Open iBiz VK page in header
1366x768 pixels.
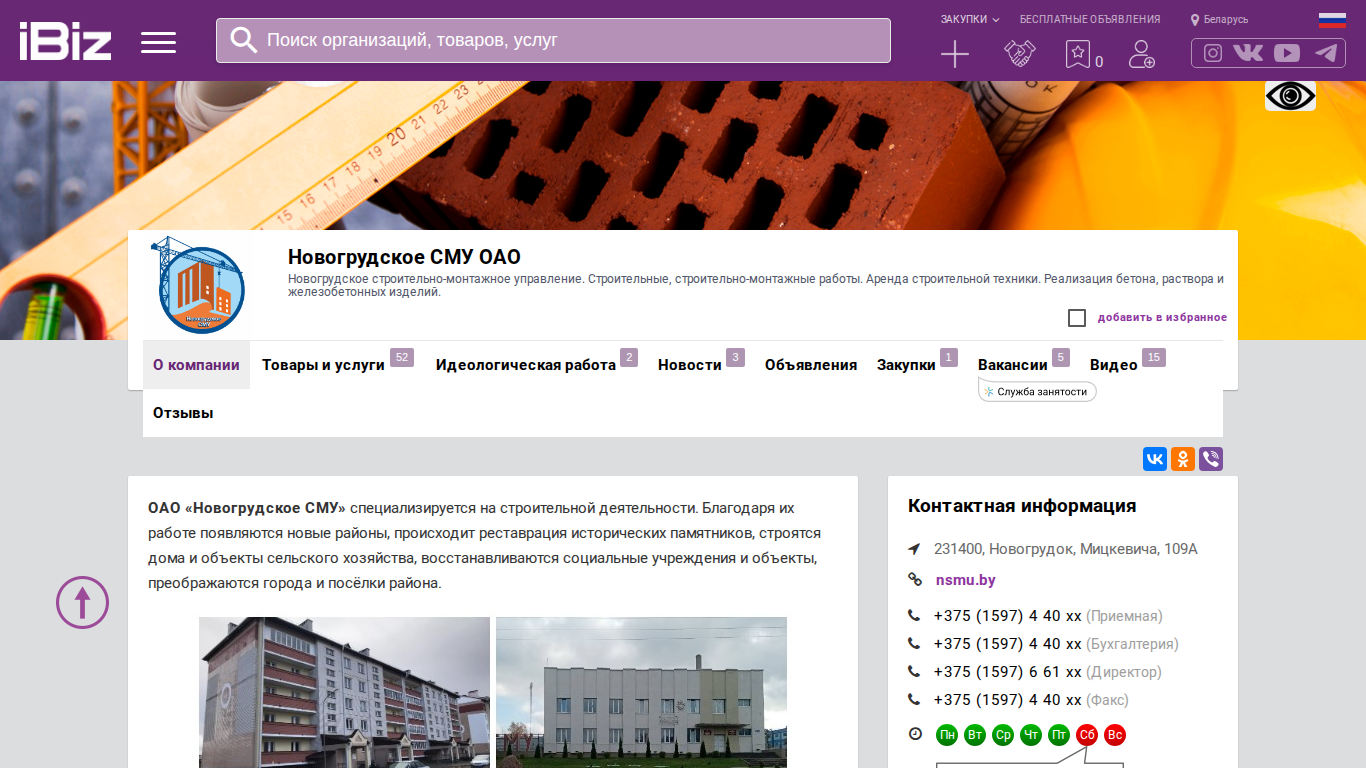(x=1248, y=53)
